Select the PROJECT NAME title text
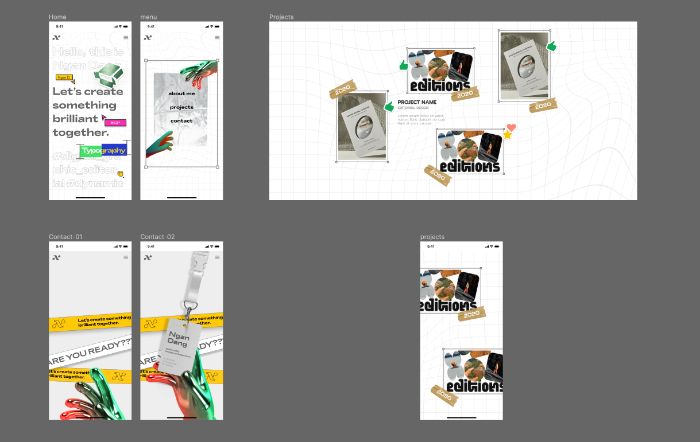 coord(417,102)
